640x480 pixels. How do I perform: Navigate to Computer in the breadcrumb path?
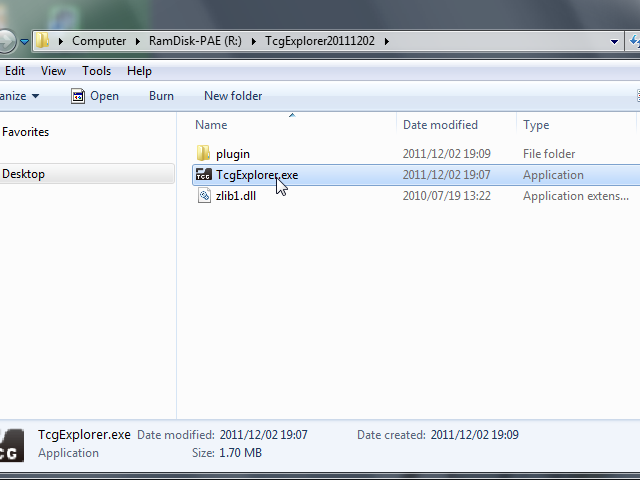pyautogui.click(x=99, y=42)
